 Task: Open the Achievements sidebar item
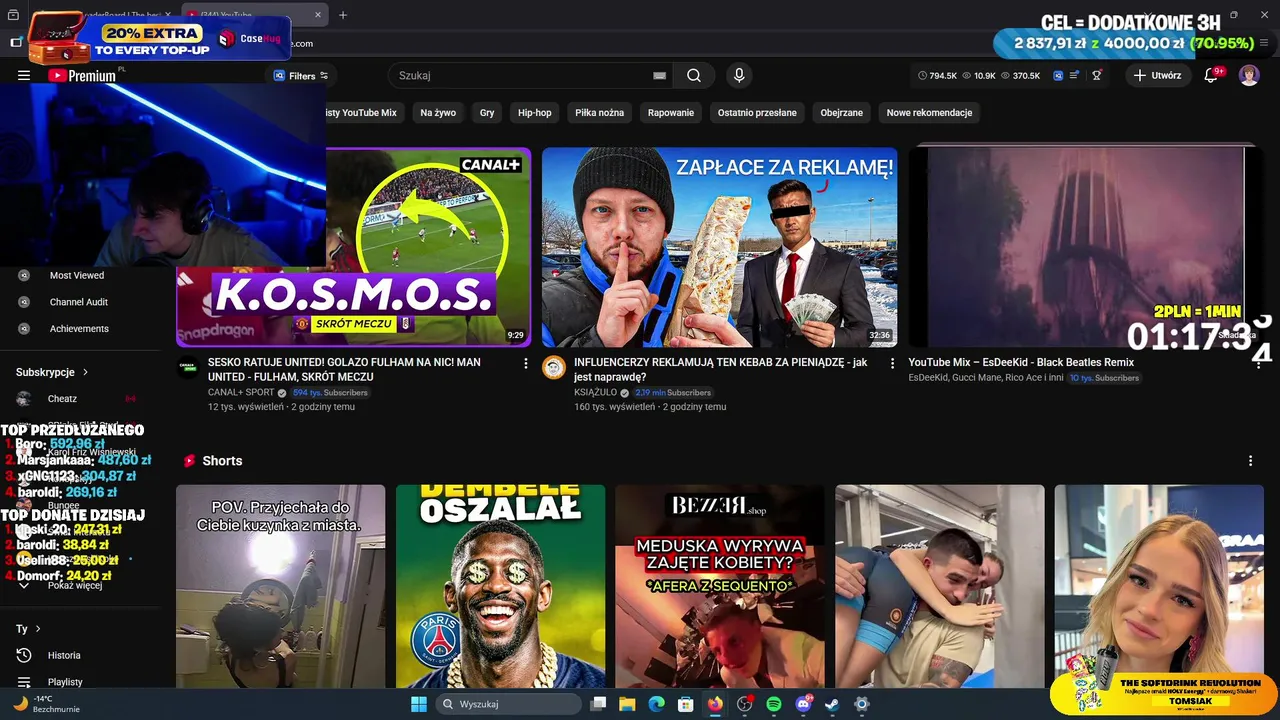click(x=80, y=329)
